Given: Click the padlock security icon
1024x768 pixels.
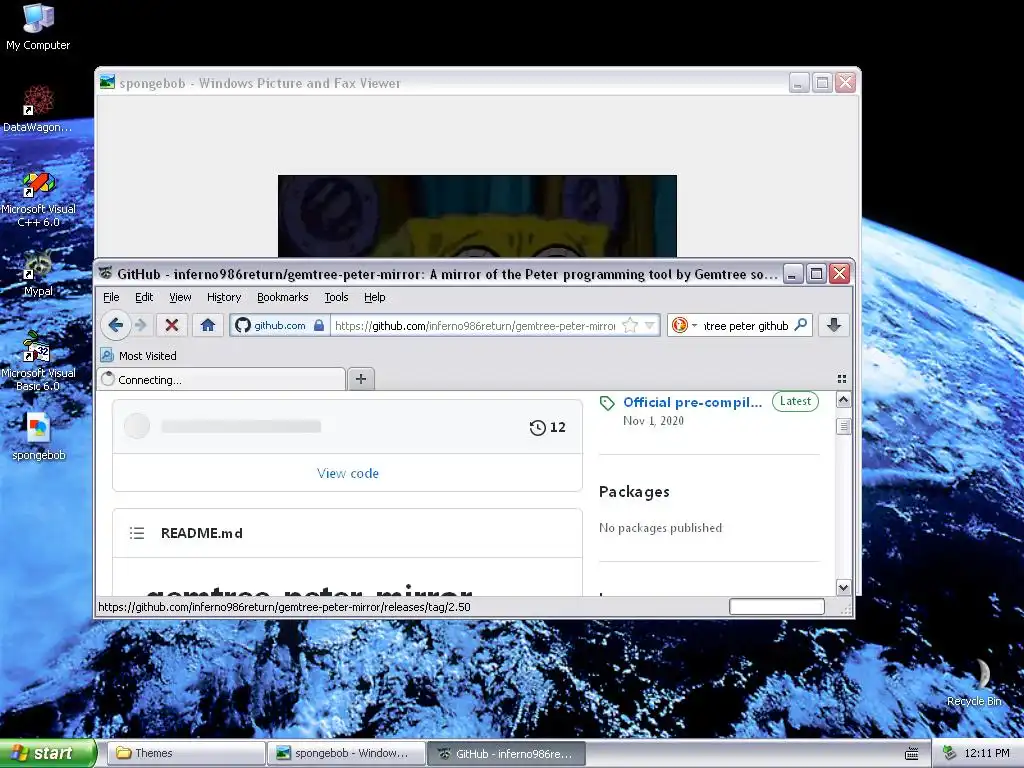Looking at the screenshot, I should (319, 325).
